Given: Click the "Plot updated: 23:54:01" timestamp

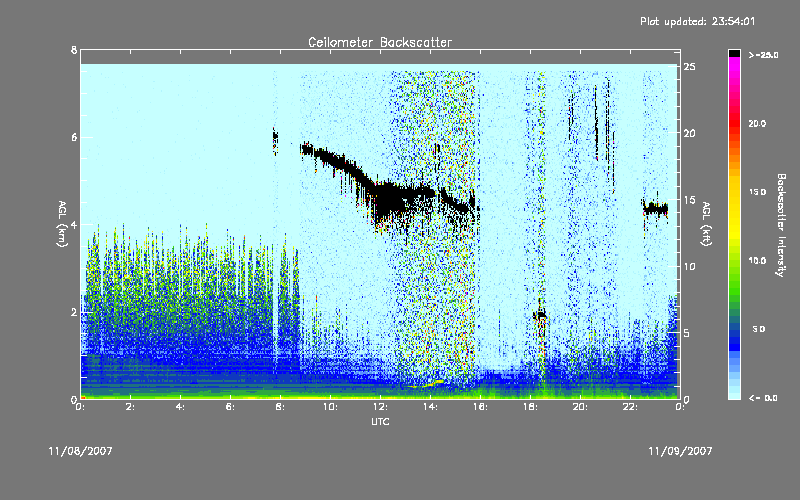Looking at the screenshot, I should [x=697, y=21].
